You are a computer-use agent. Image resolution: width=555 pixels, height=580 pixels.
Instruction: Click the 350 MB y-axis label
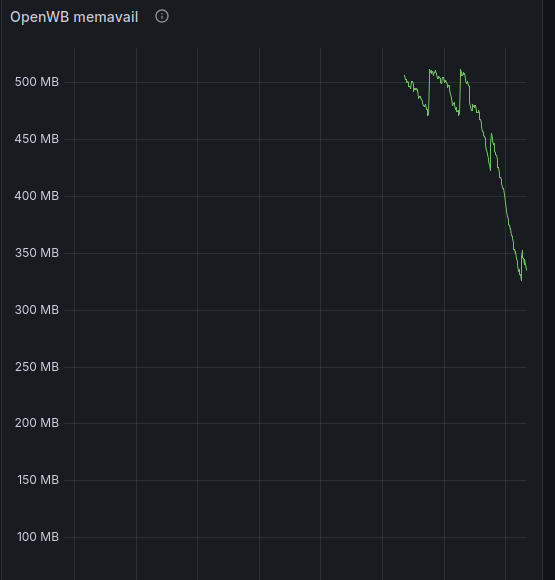37,253
